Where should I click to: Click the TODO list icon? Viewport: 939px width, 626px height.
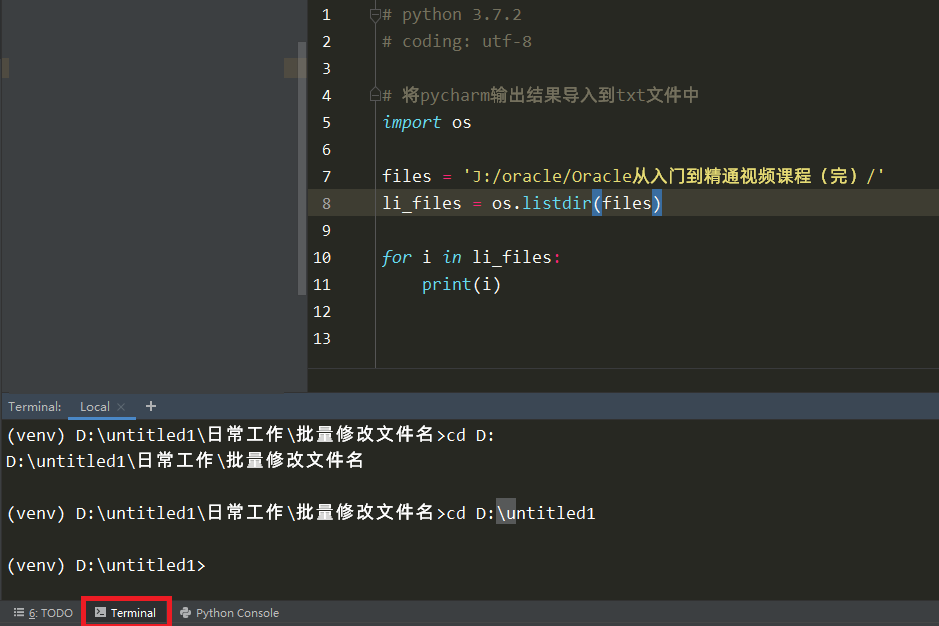19,612
